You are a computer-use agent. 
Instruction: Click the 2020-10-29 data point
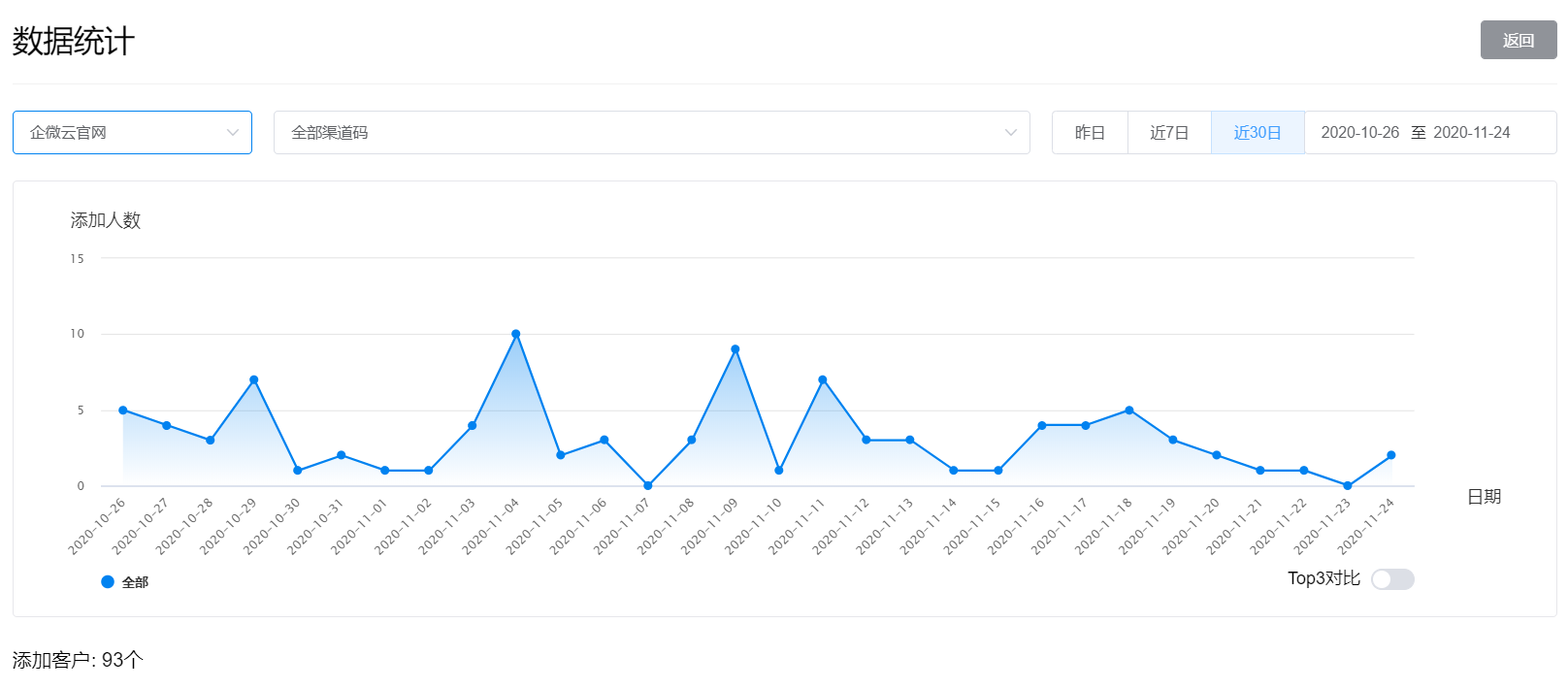pos(254,379)
